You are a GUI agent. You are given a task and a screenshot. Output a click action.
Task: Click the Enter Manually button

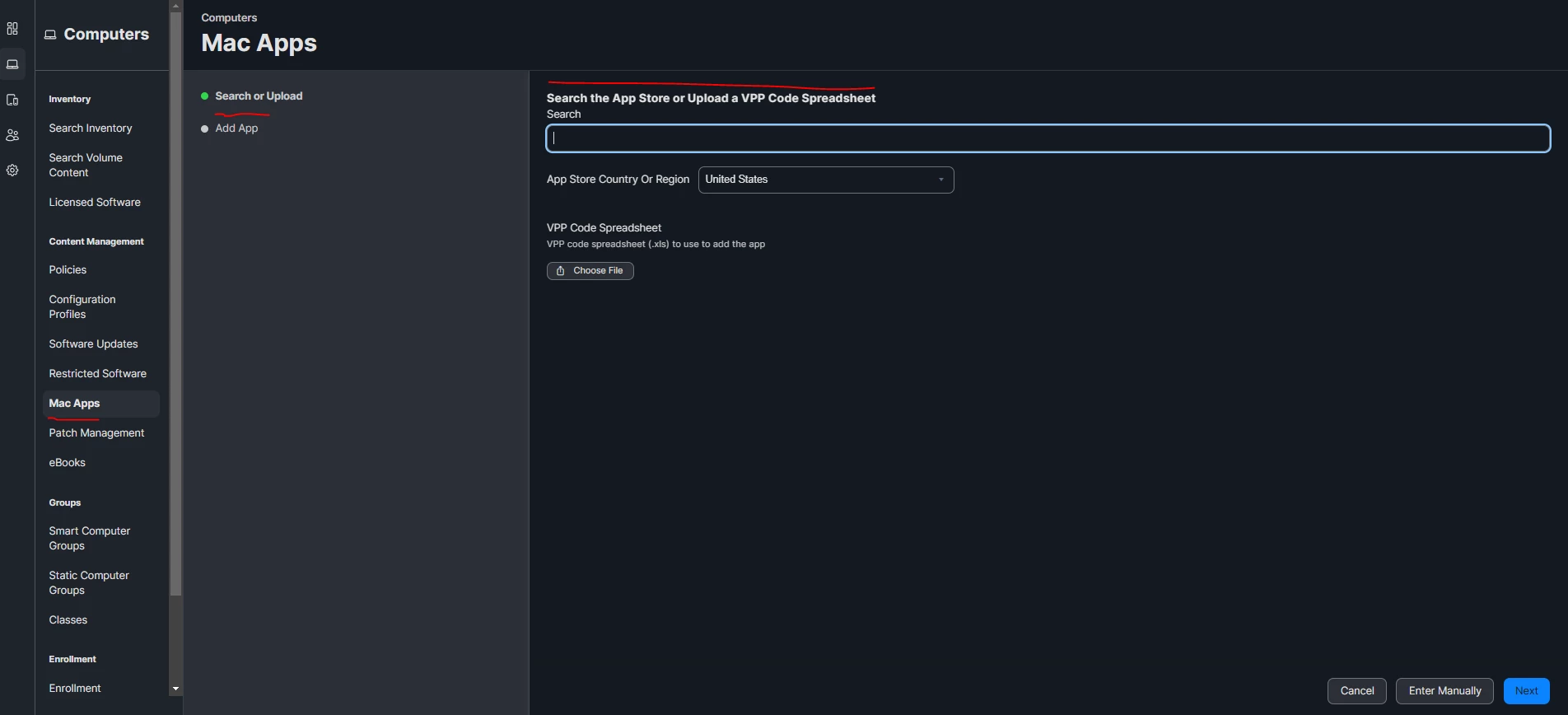tap(1444, 691)
